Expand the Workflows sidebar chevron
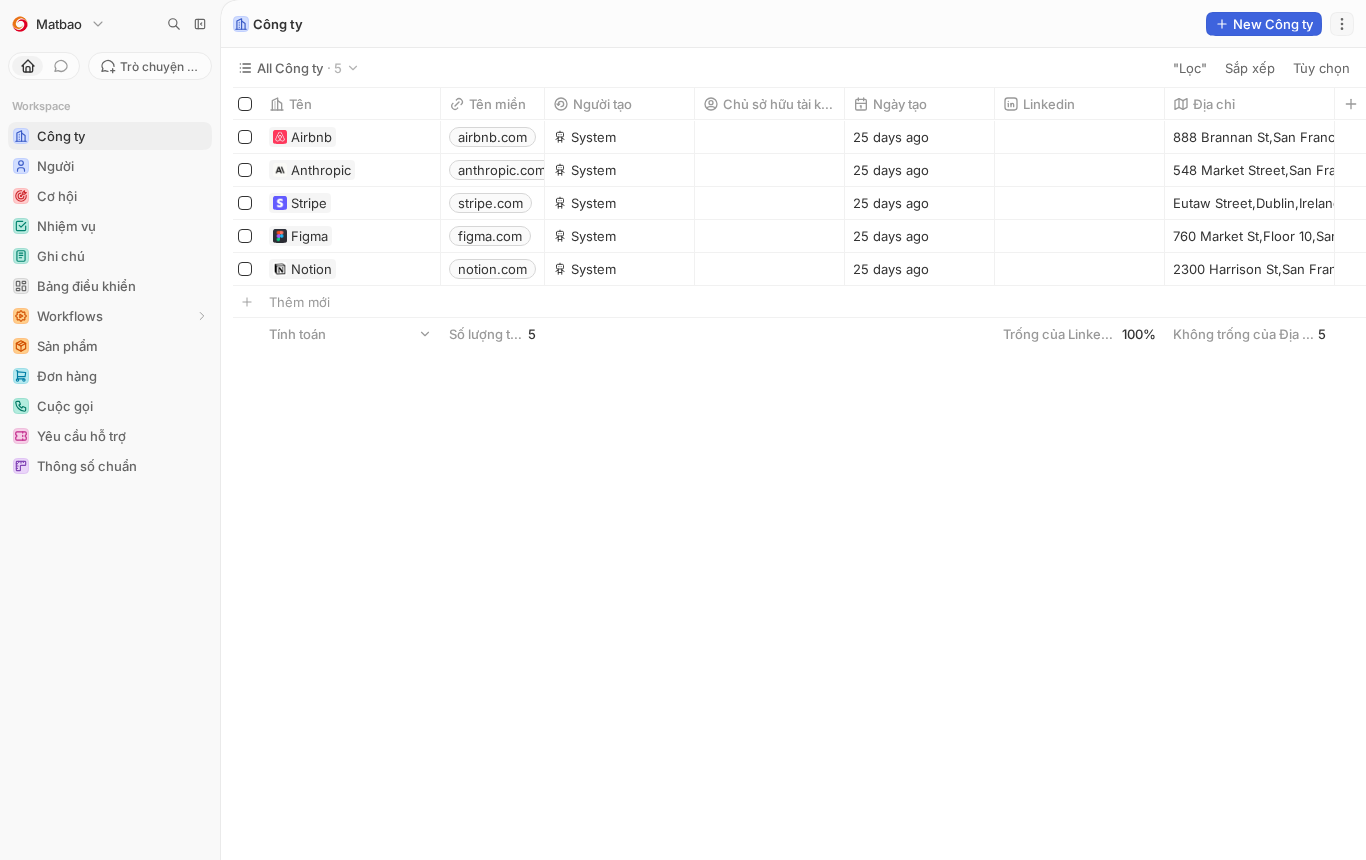This screenshot has width=1366, height=860. click(x=202, y=316)
